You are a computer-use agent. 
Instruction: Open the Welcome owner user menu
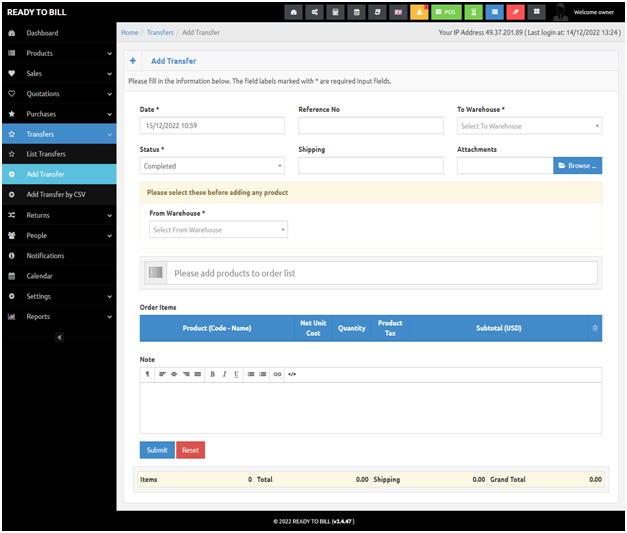click(585, 12)
